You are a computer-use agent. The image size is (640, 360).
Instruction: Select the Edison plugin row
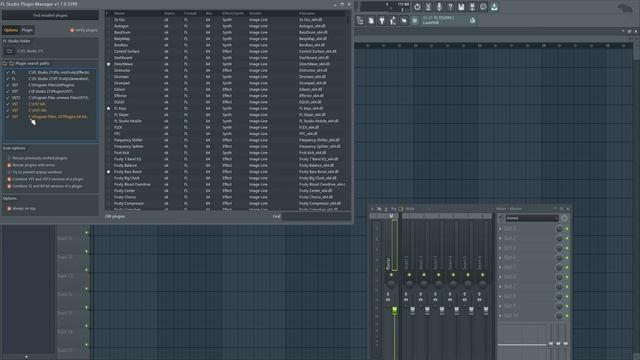click(226, 89)
